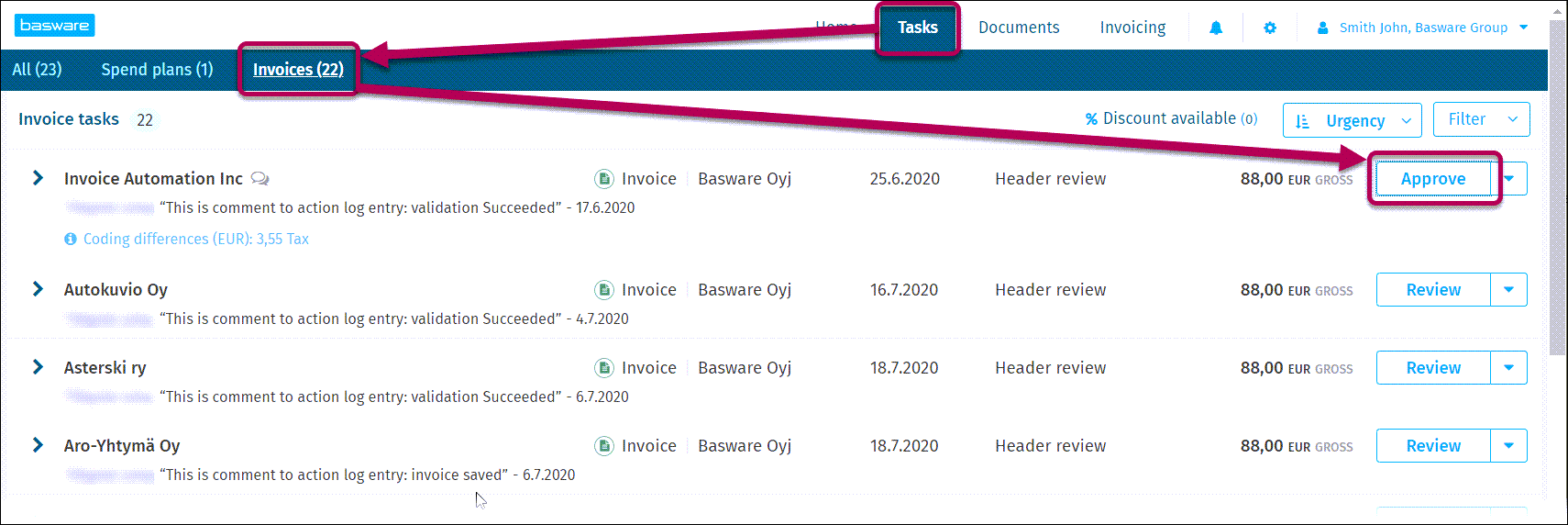
Task: Open dropdown arrow beside Autokuvio Oy Review
Action: 1509,290
